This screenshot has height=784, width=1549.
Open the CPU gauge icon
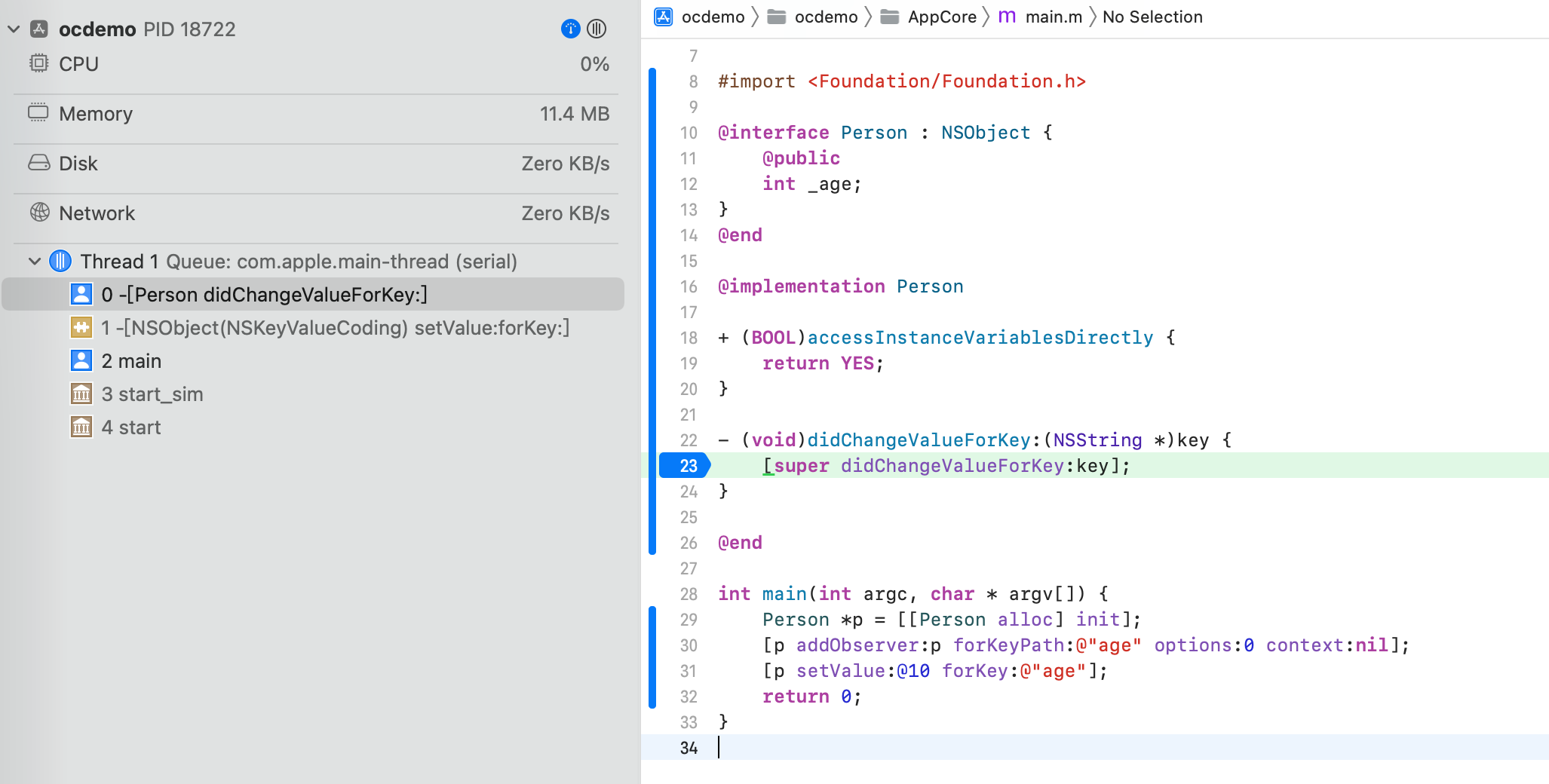click(38, 63)
